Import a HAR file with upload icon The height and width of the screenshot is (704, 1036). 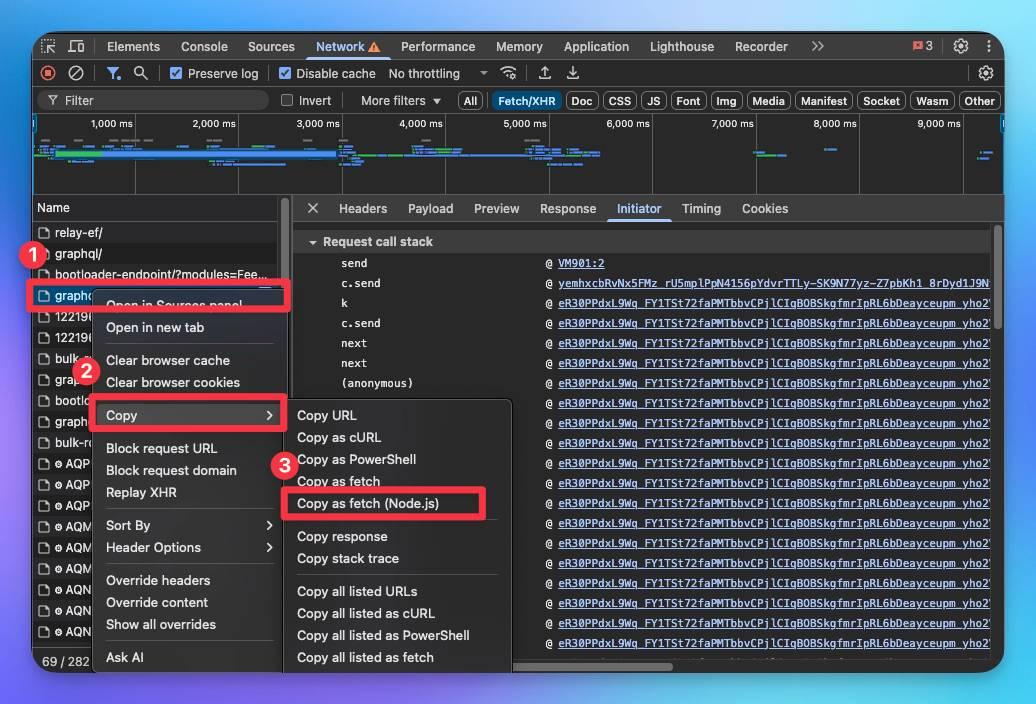coord(544,73)
